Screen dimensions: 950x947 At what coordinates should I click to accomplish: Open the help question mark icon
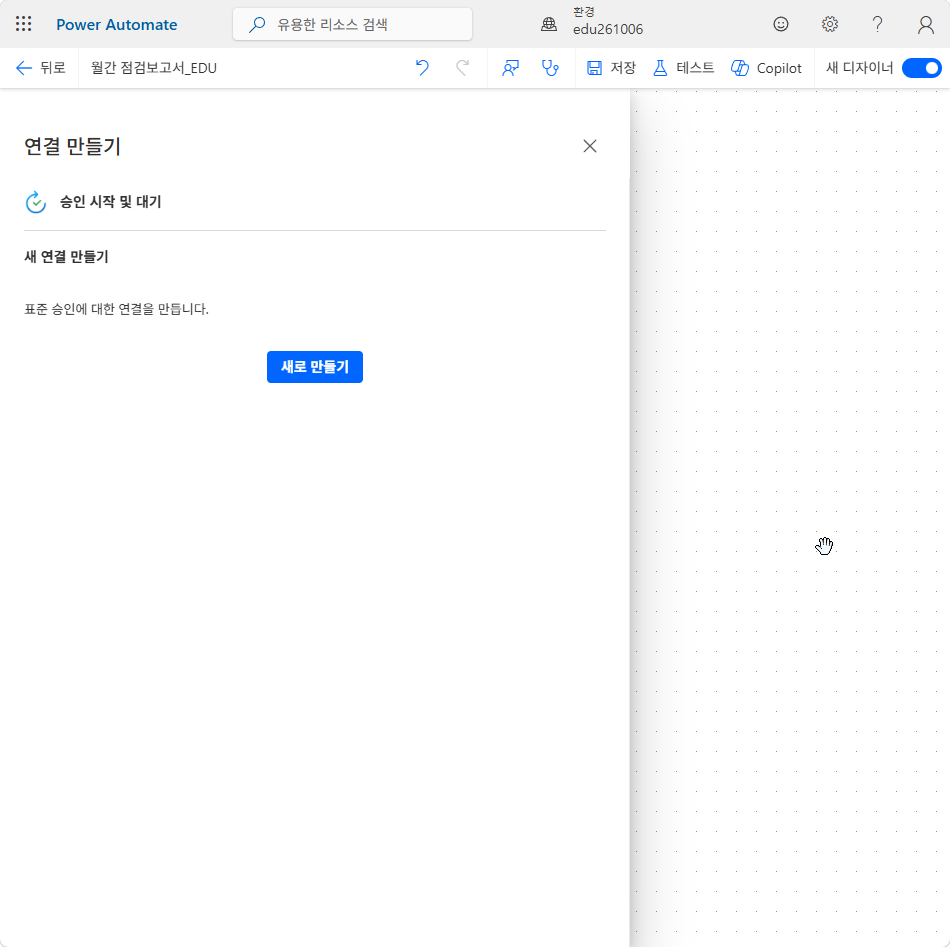(x=877, y=24)
